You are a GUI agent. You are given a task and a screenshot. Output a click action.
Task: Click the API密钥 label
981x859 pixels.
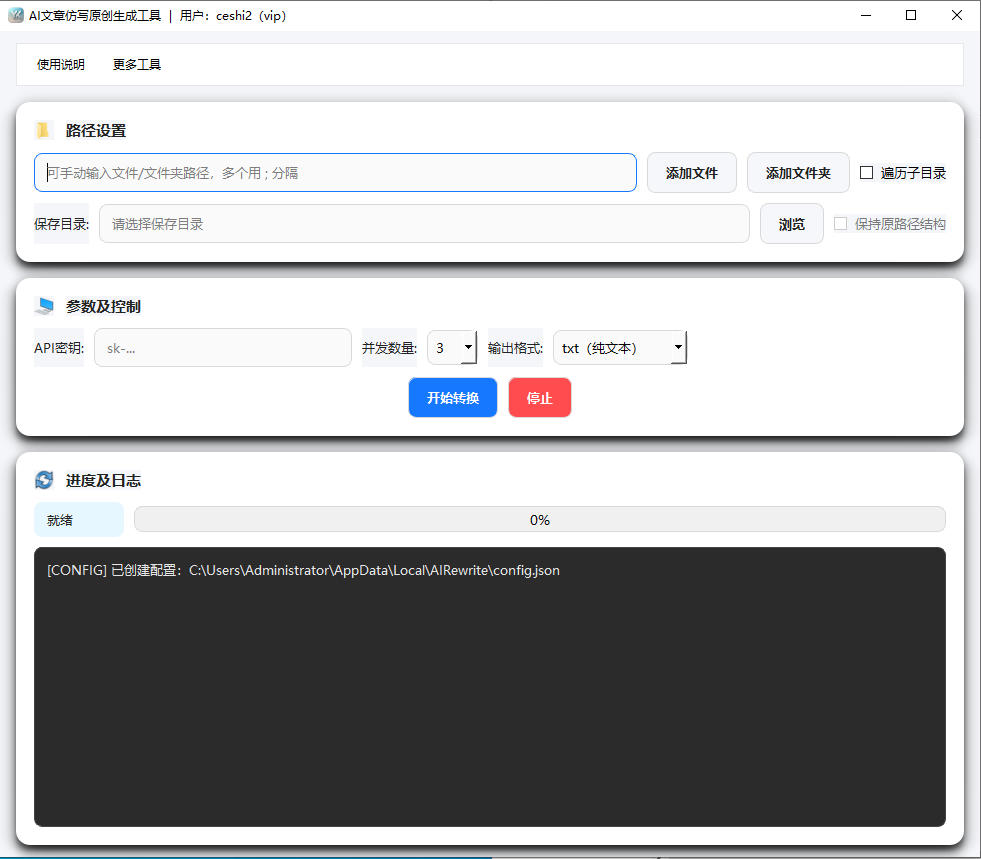click(59, 347)
